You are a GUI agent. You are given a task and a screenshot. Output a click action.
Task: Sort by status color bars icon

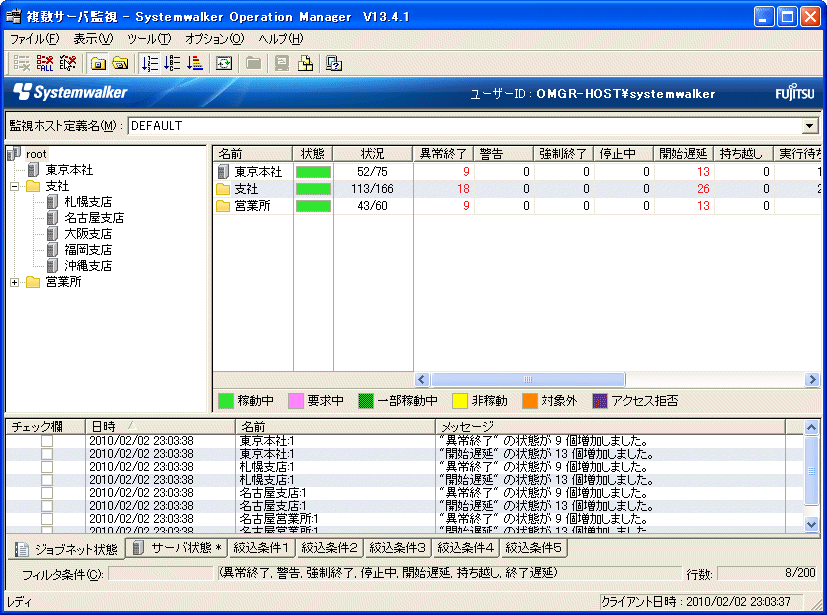tap(195, 63)
